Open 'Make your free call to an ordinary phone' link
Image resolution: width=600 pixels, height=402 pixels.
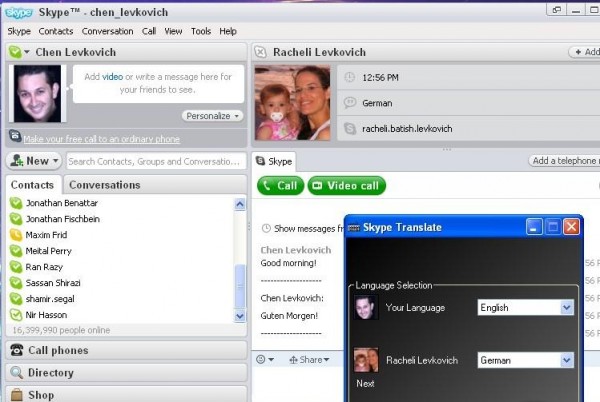tap(101, 139)
